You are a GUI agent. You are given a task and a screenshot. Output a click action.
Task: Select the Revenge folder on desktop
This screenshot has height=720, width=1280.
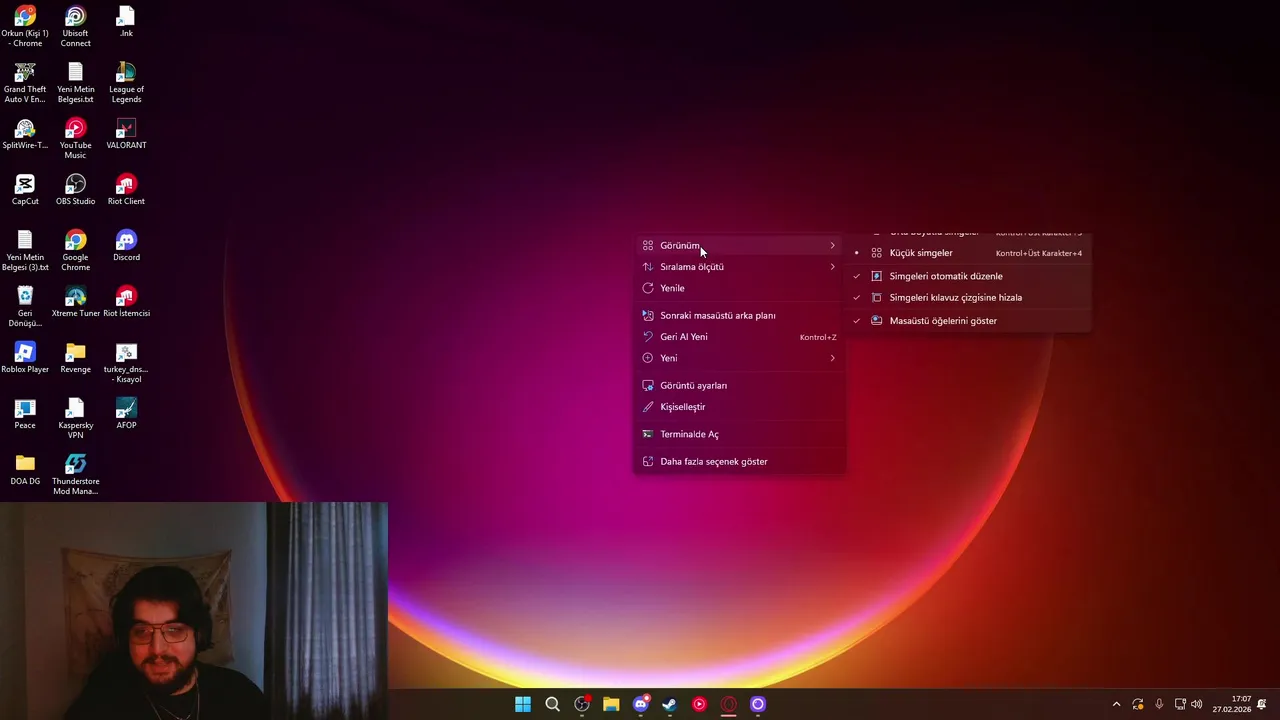pyautogui.click(x=75, y=358)
